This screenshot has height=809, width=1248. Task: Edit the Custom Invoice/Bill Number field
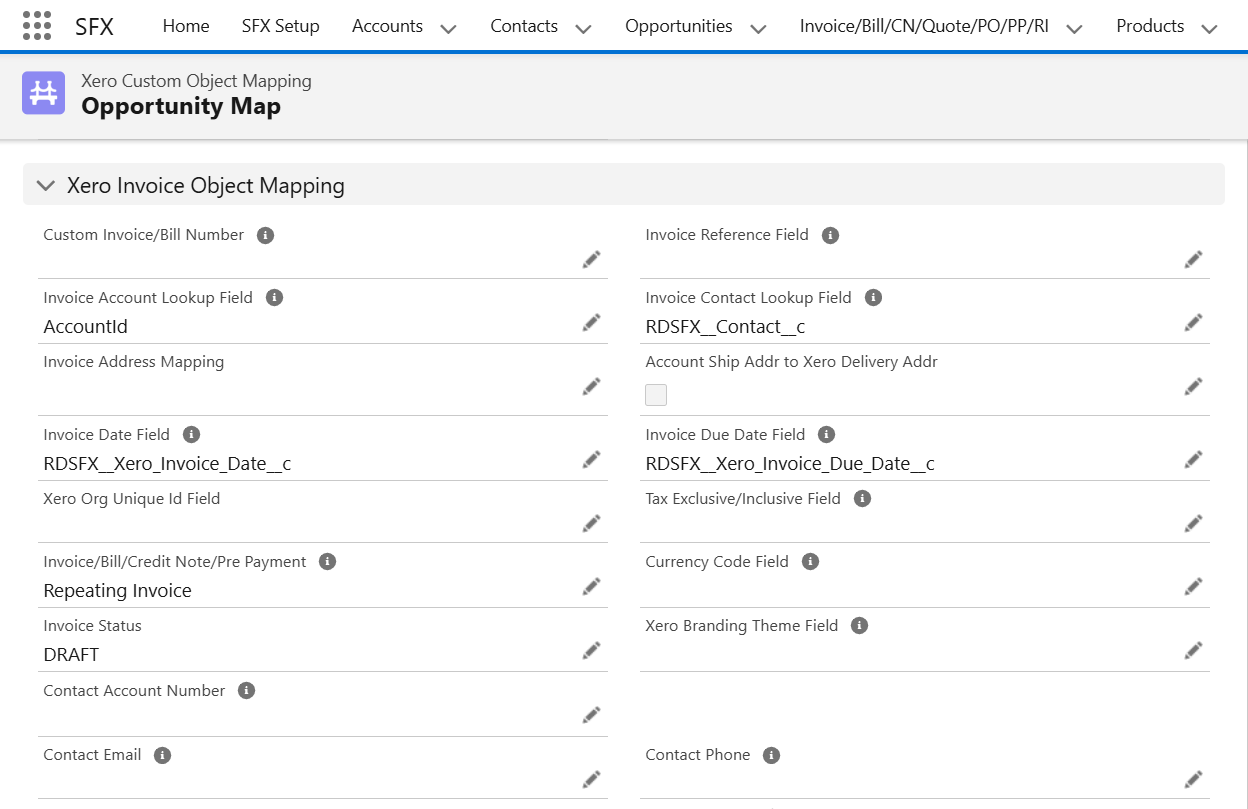[x=591, y=260]
